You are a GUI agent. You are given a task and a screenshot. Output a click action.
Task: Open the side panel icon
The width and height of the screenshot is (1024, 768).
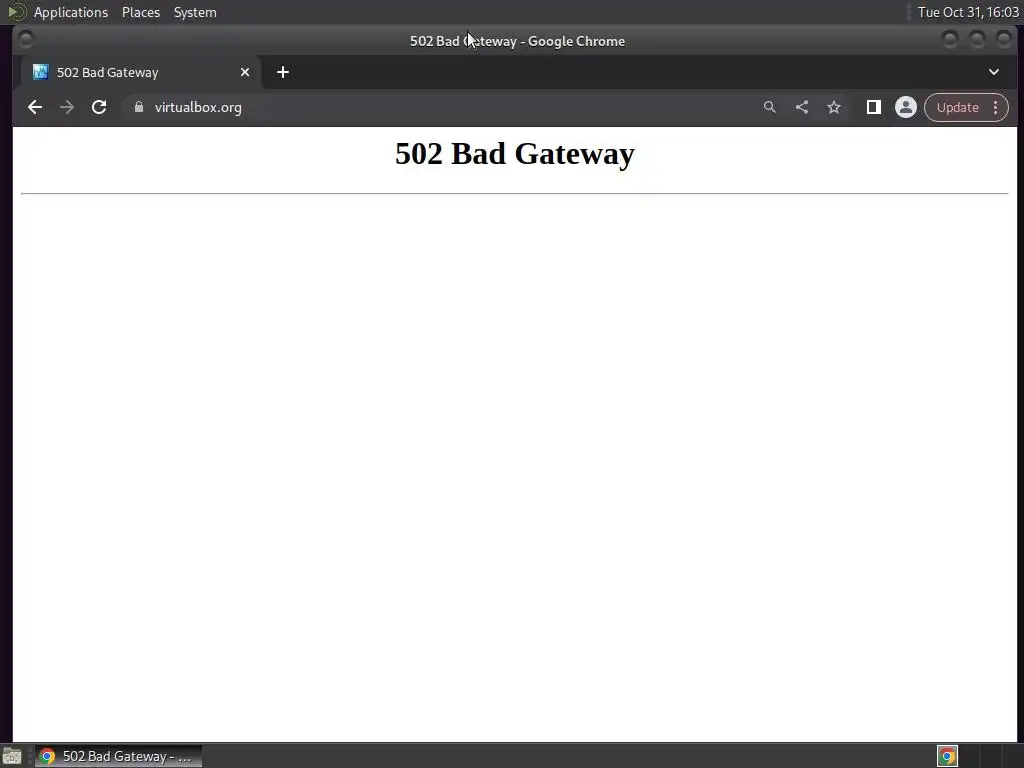pyautogui.click(x=873, y=107)
